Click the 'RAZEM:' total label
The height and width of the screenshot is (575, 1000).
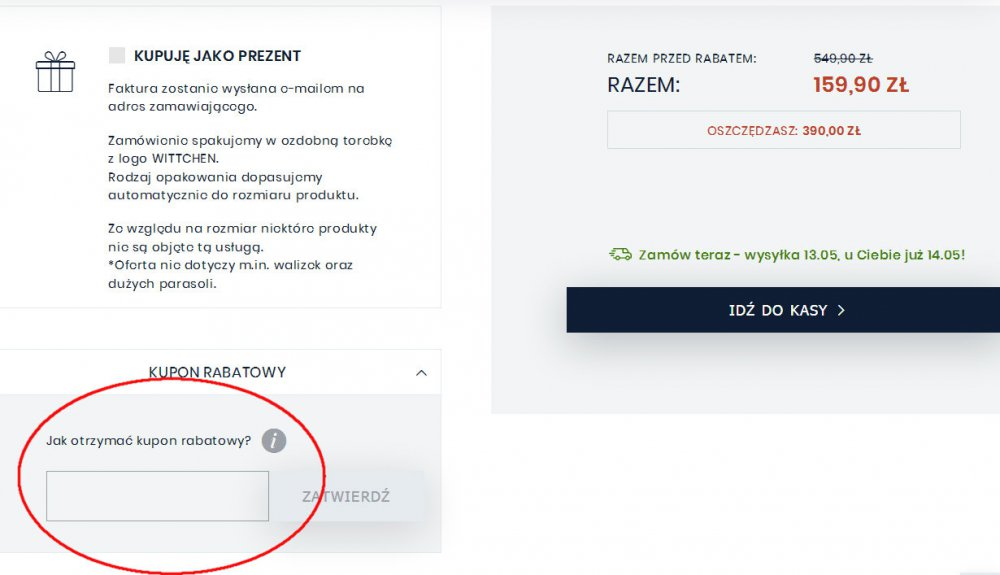tap(643, 85)
